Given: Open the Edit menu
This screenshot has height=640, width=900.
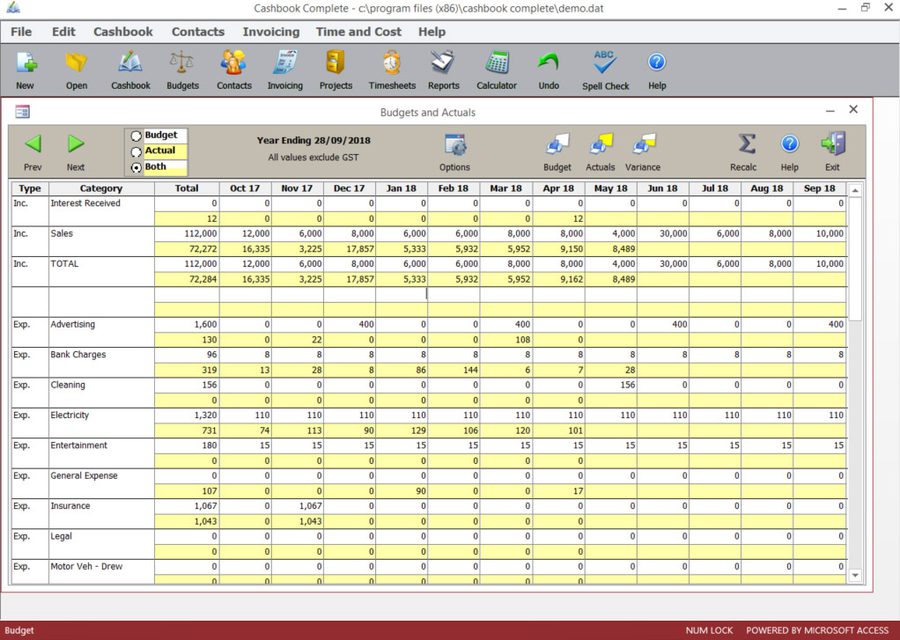Looking at the screenshot, I should point(64,32).
